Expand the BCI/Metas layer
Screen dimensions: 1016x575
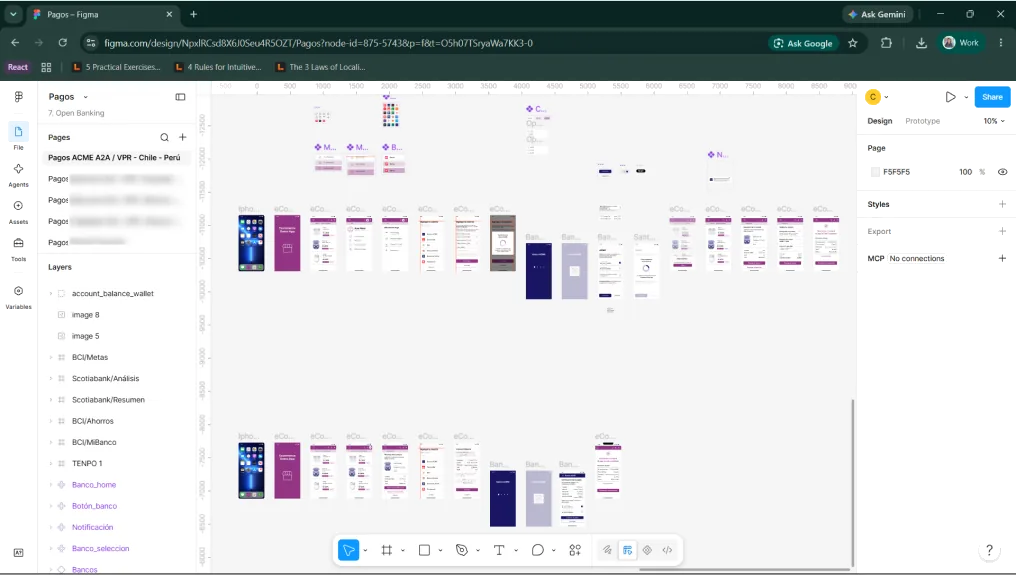click(51, 357)
